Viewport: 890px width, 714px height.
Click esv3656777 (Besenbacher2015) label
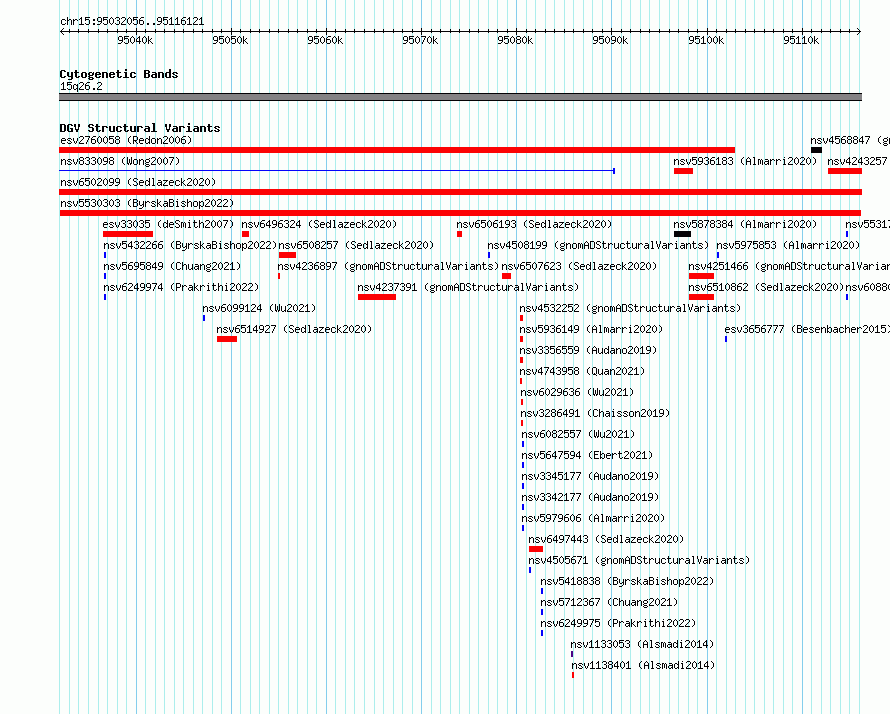(807, 329)
